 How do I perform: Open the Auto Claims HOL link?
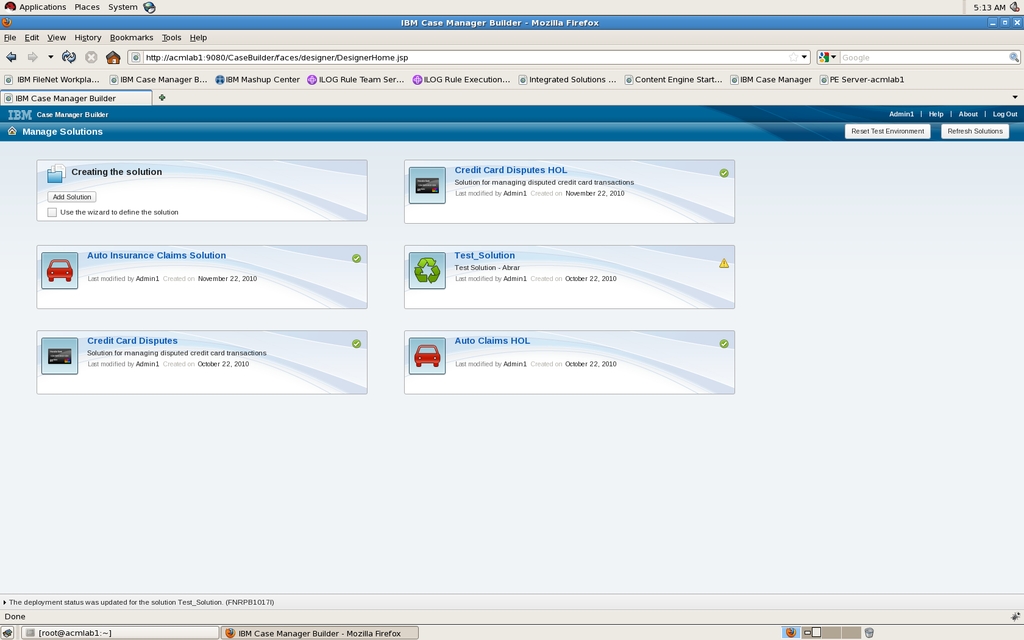click(x=492, y=341)
